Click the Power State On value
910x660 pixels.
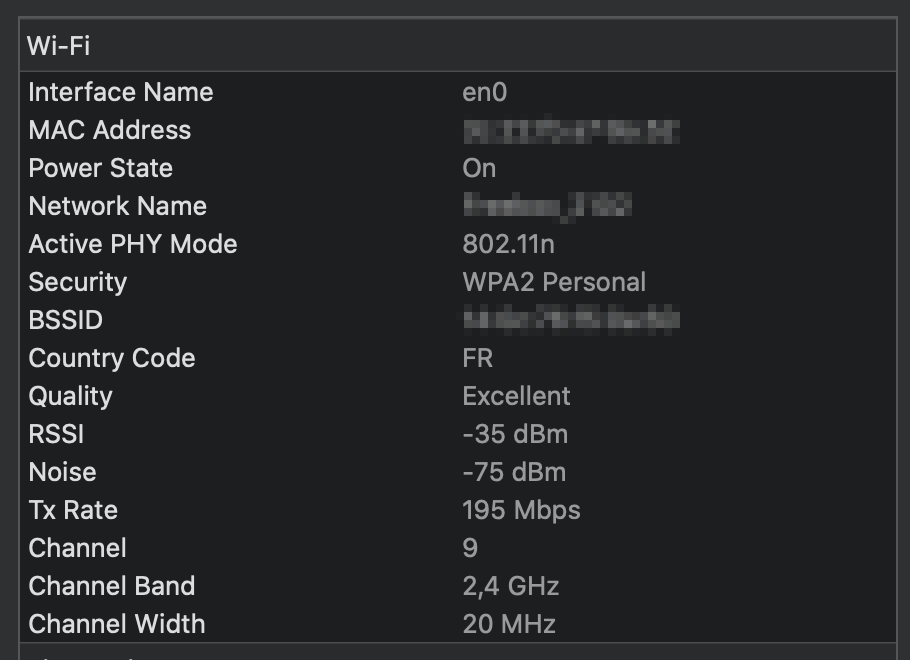(479, 168)
